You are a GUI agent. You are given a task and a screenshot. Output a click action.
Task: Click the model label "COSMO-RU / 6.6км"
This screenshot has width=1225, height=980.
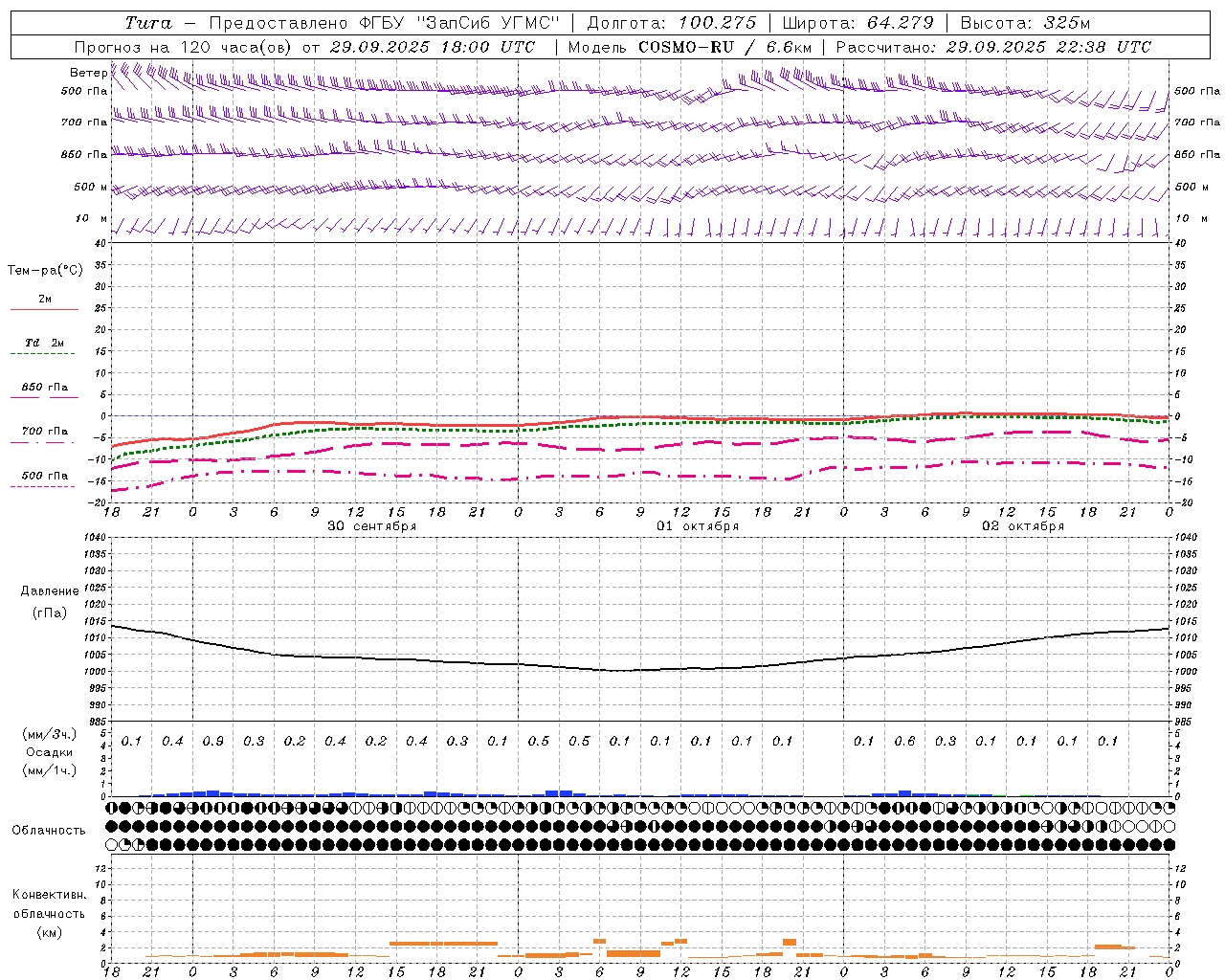click(x=725, y=47)
